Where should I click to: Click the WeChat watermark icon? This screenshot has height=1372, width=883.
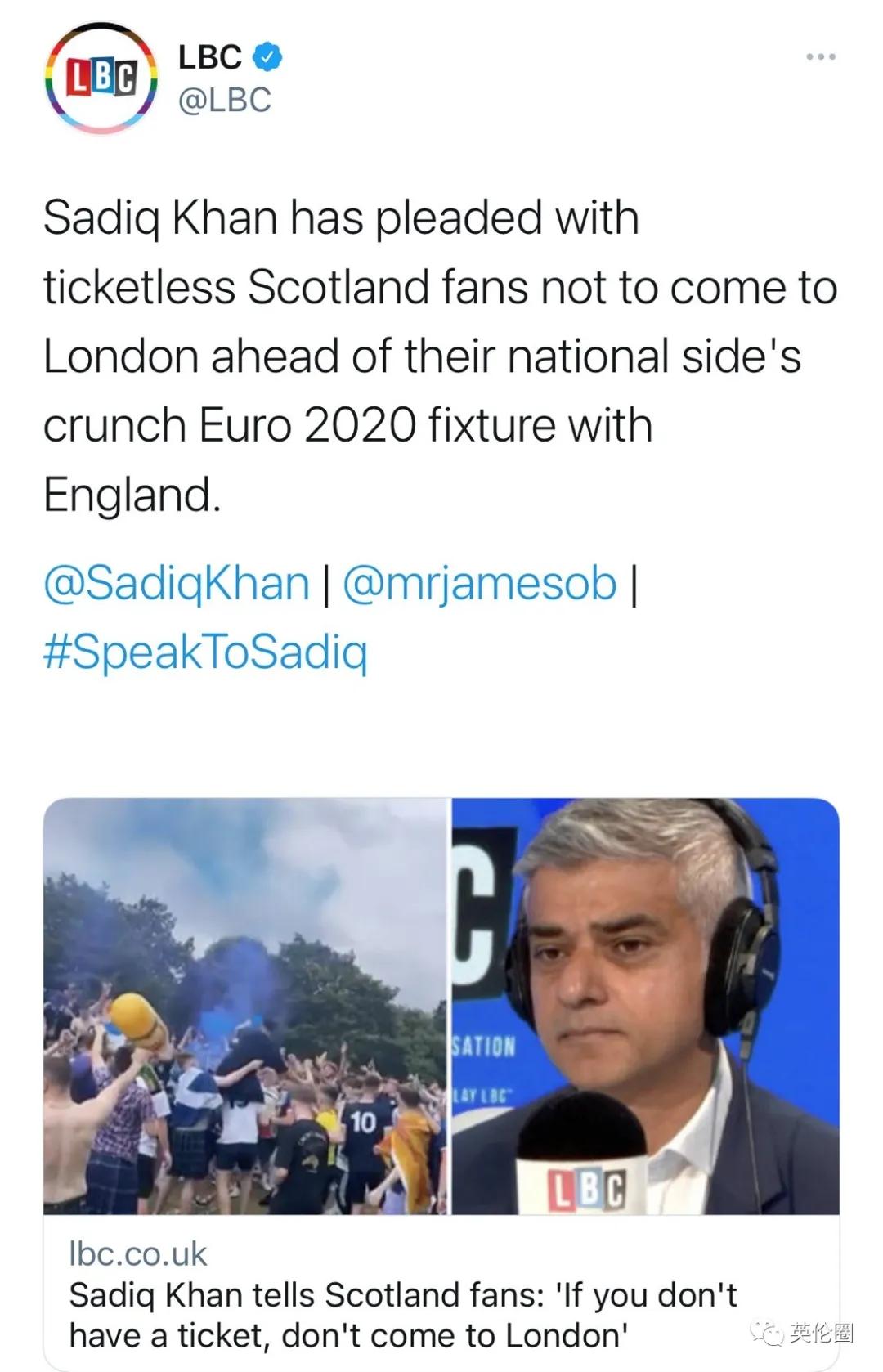(x=769, y=1333)
